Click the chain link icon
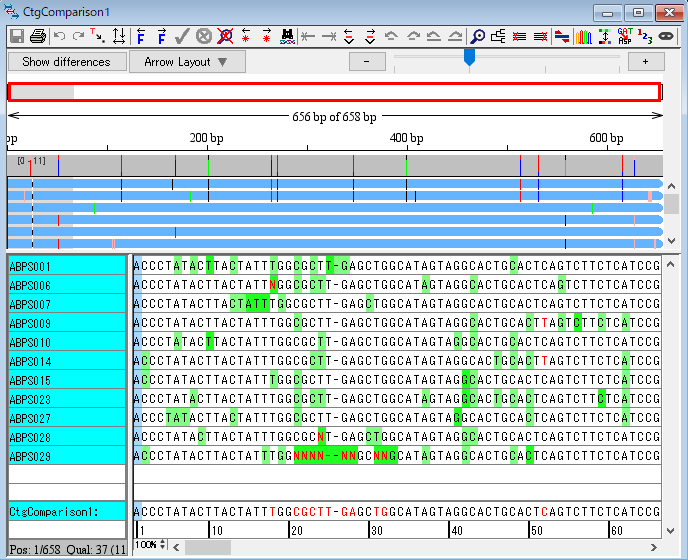Image resolution: width=688 pixels, height=560 pixels. point(666,36)
